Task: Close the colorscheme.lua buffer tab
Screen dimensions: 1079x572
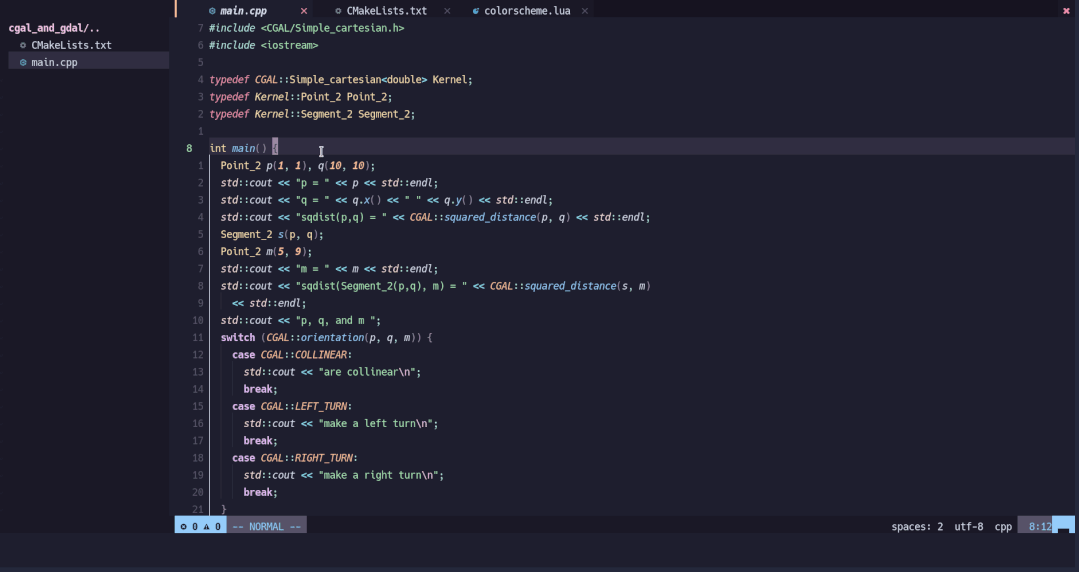Action: coord(585,11)
